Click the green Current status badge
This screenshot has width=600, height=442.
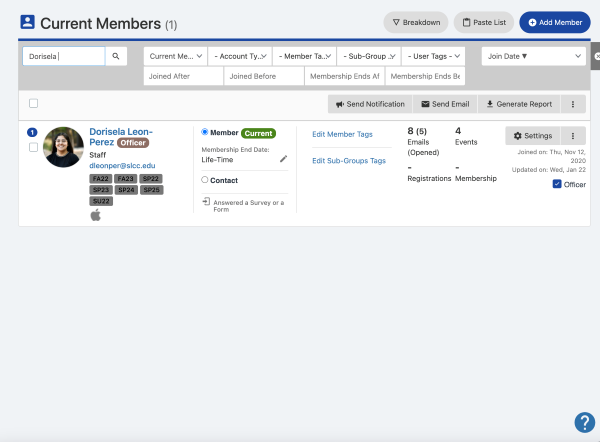coord(258,133)
